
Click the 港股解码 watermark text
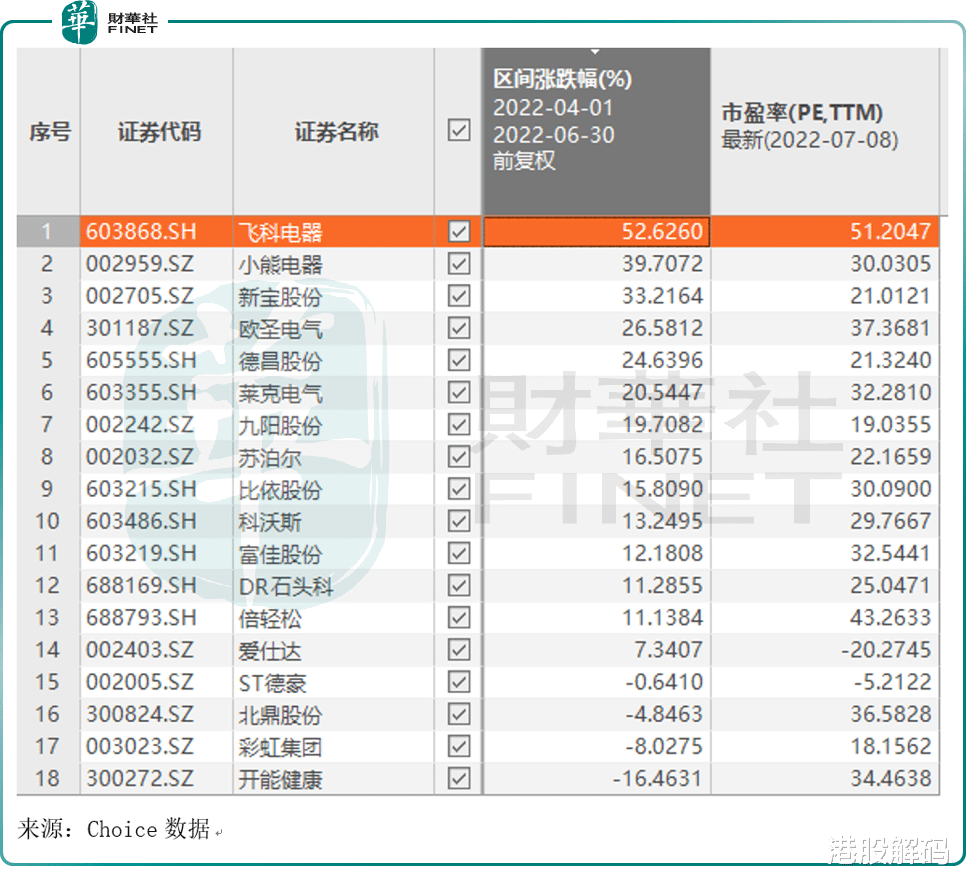892,848
